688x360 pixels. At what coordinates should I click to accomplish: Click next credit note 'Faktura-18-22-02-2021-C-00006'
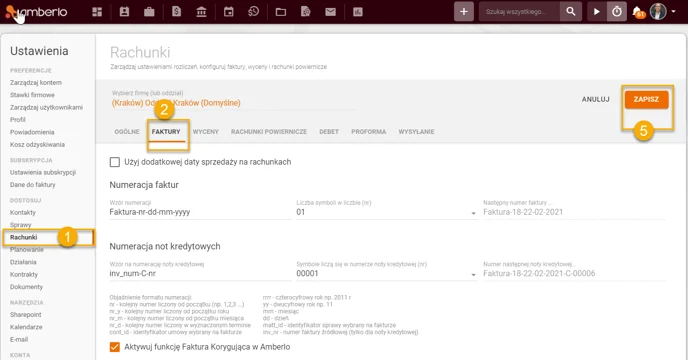[539, 274]
